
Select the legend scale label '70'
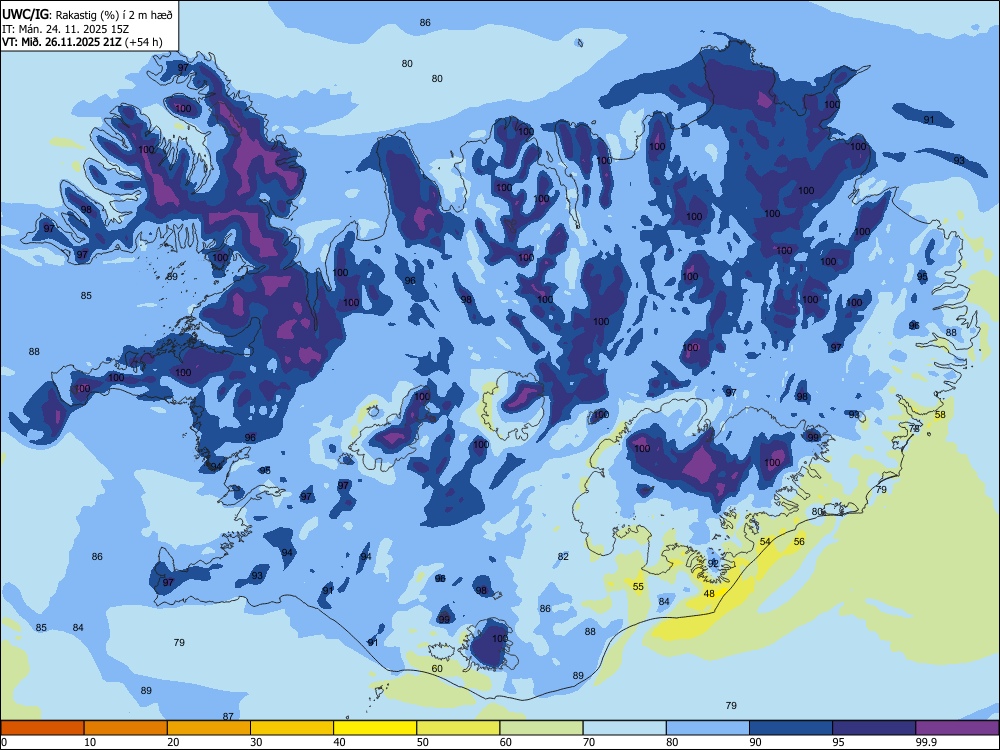pos(589,742)
